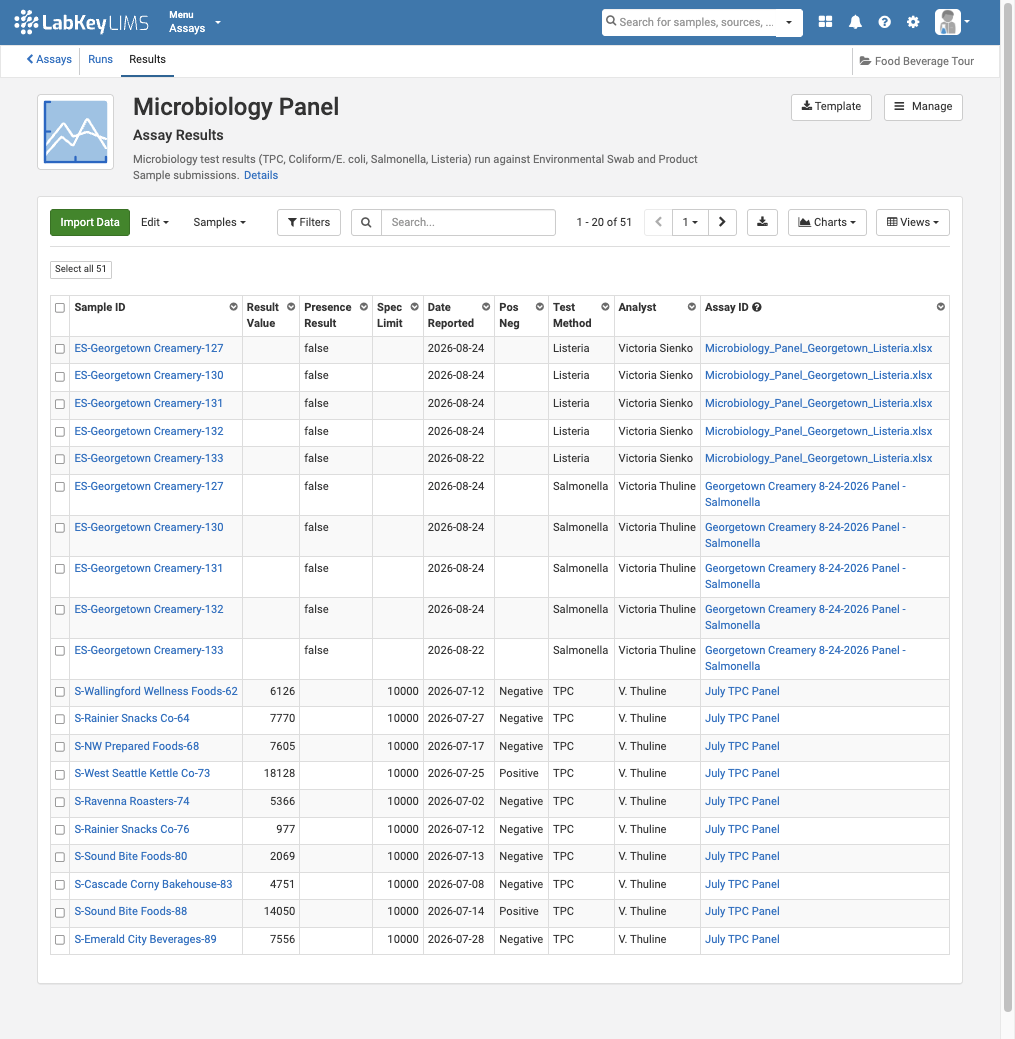This screenshot has width=1015, height=1039.
Task: Open the page number dropdown
Action: [x=690, y=223]
